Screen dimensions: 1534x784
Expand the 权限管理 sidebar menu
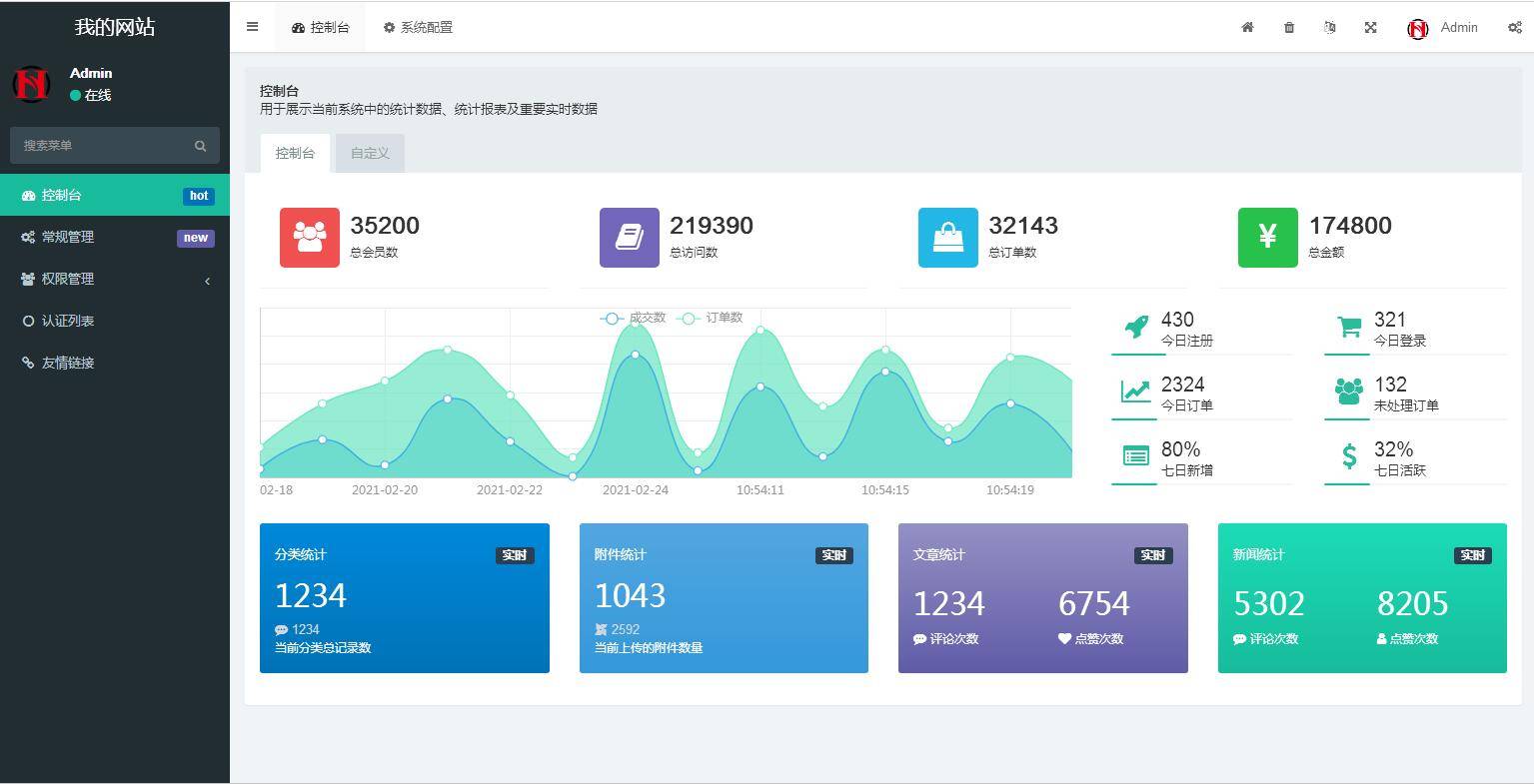[115, 280]
